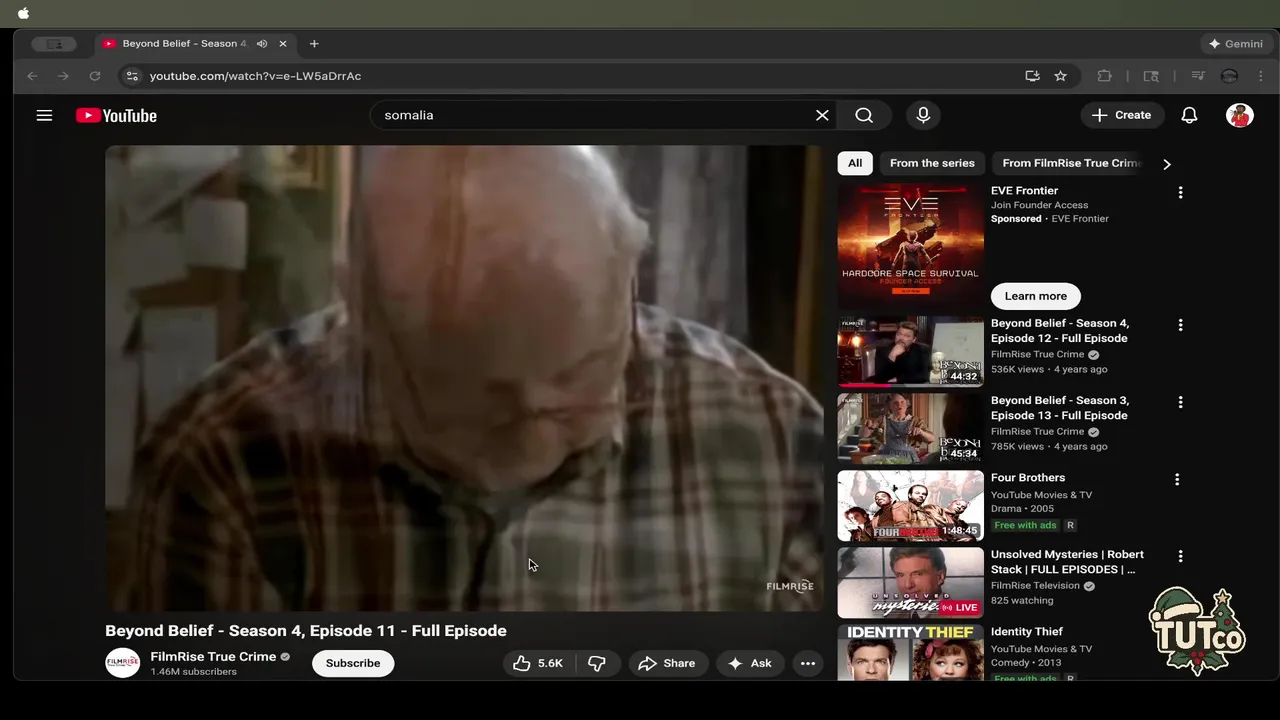Open the Identity Thief movie title
The width and height of the screenshot is (1280, 720).
1027,632
